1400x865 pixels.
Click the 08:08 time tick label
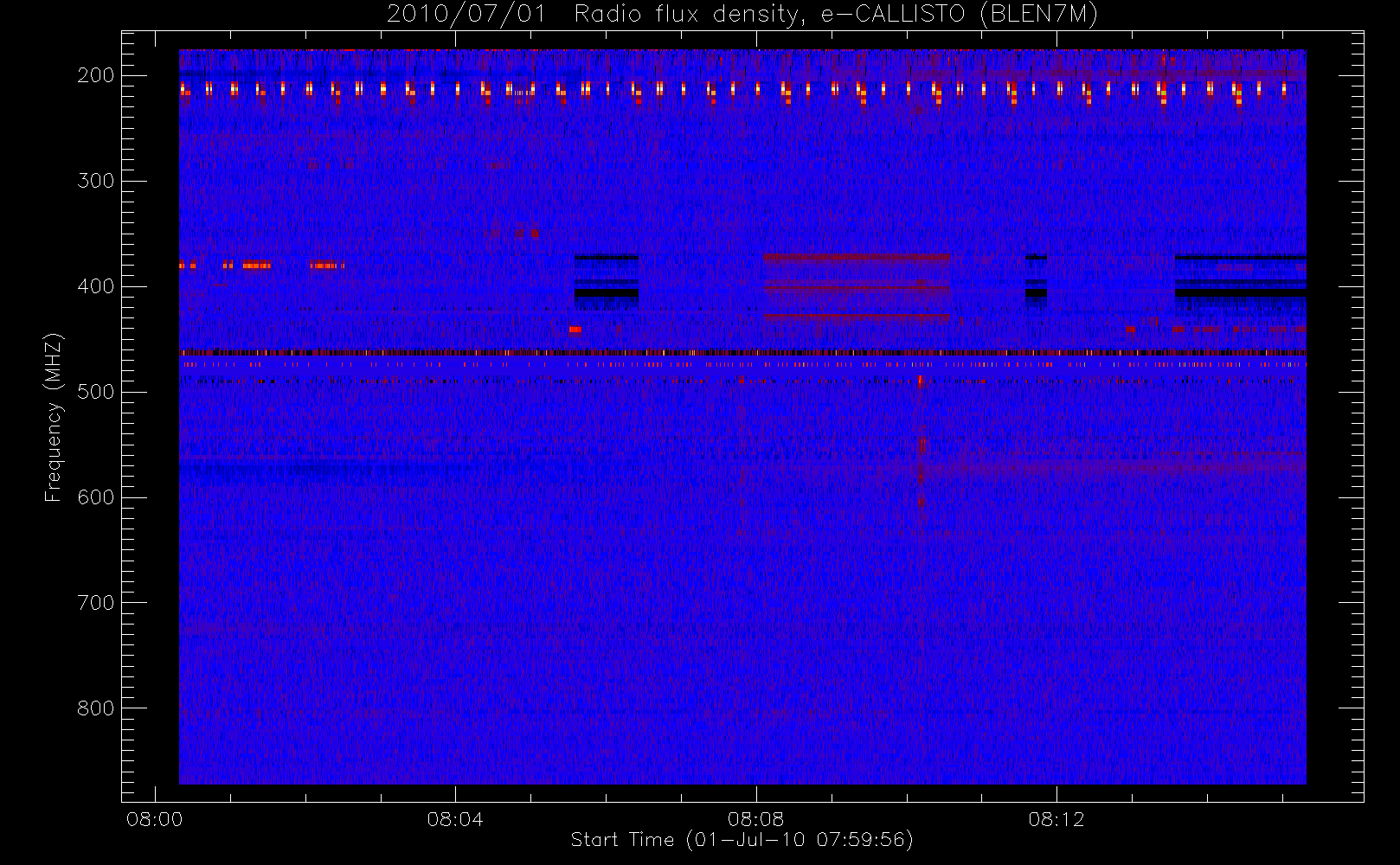point(755,819)
